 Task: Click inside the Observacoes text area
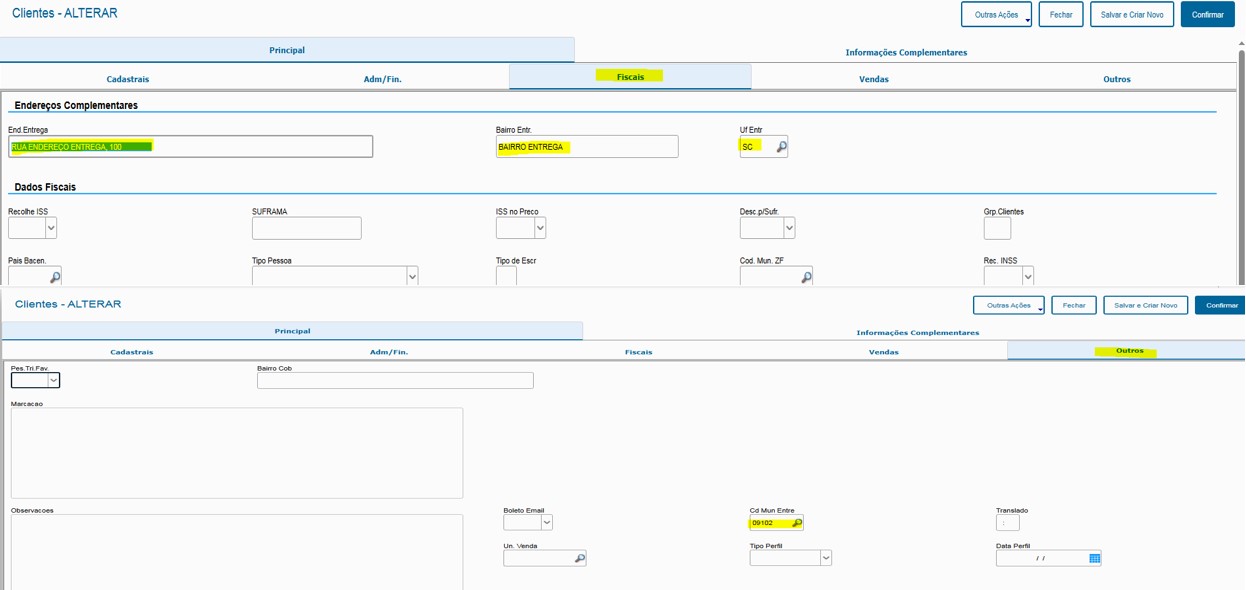(237, 552)
